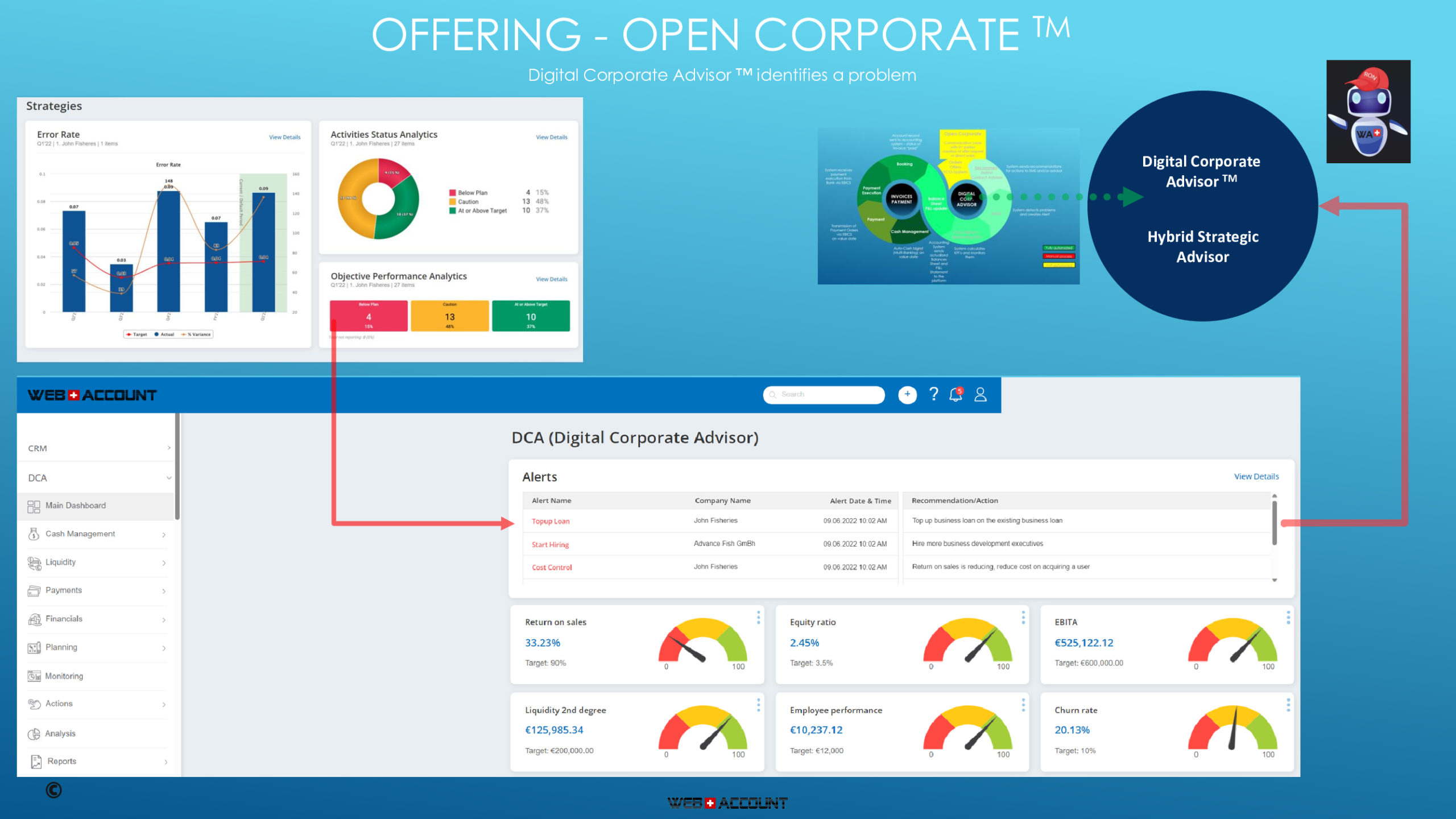
Task: Click the Liquidity coins icon
Action: pos(34,562)
